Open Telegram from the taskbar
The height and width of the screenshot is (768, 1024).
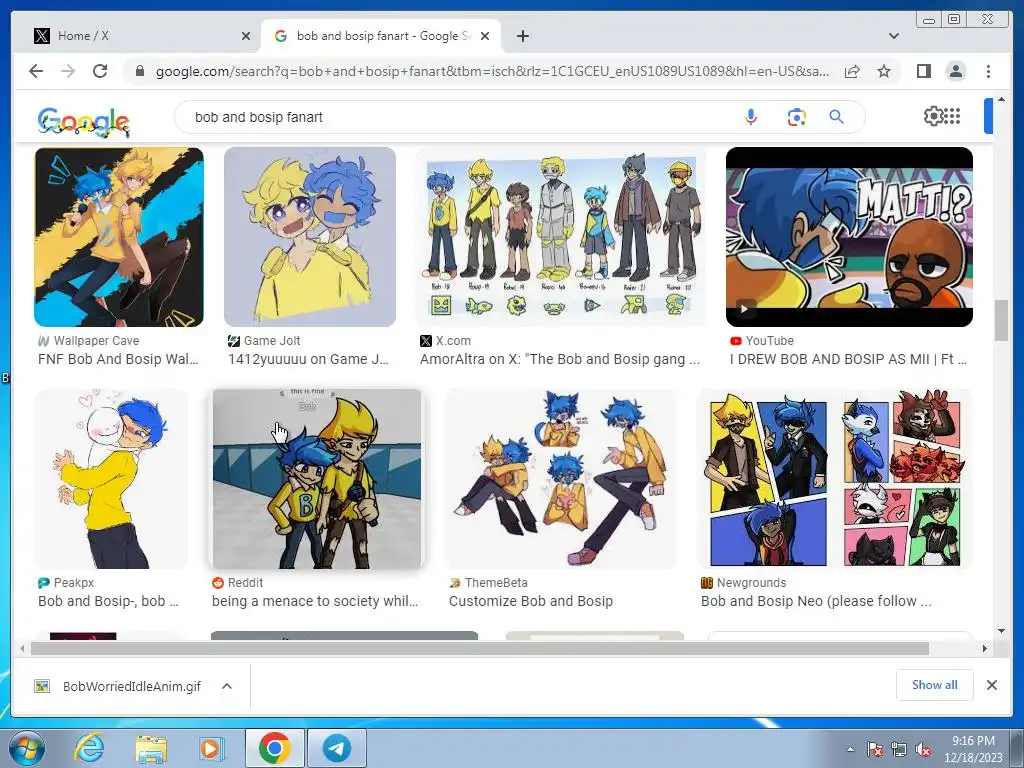click(336, 748)
